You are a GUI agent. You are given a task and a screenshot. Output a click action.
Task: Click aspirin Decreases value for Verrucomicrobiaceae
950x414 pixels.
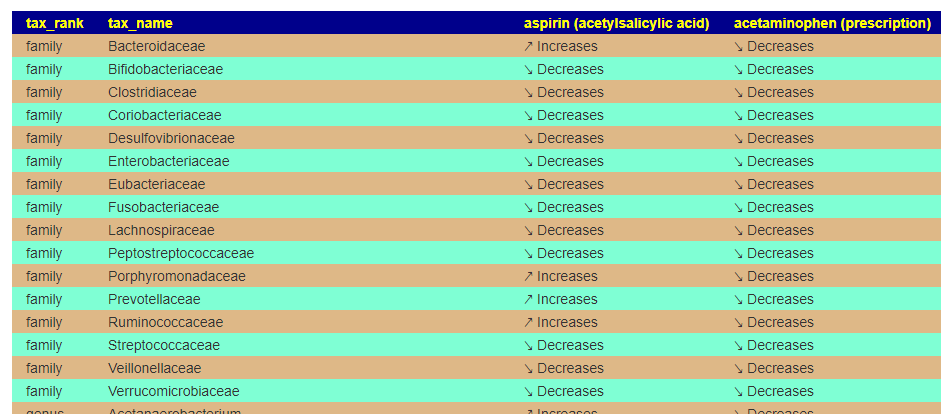pyautogui.click(x=563, y=392)
